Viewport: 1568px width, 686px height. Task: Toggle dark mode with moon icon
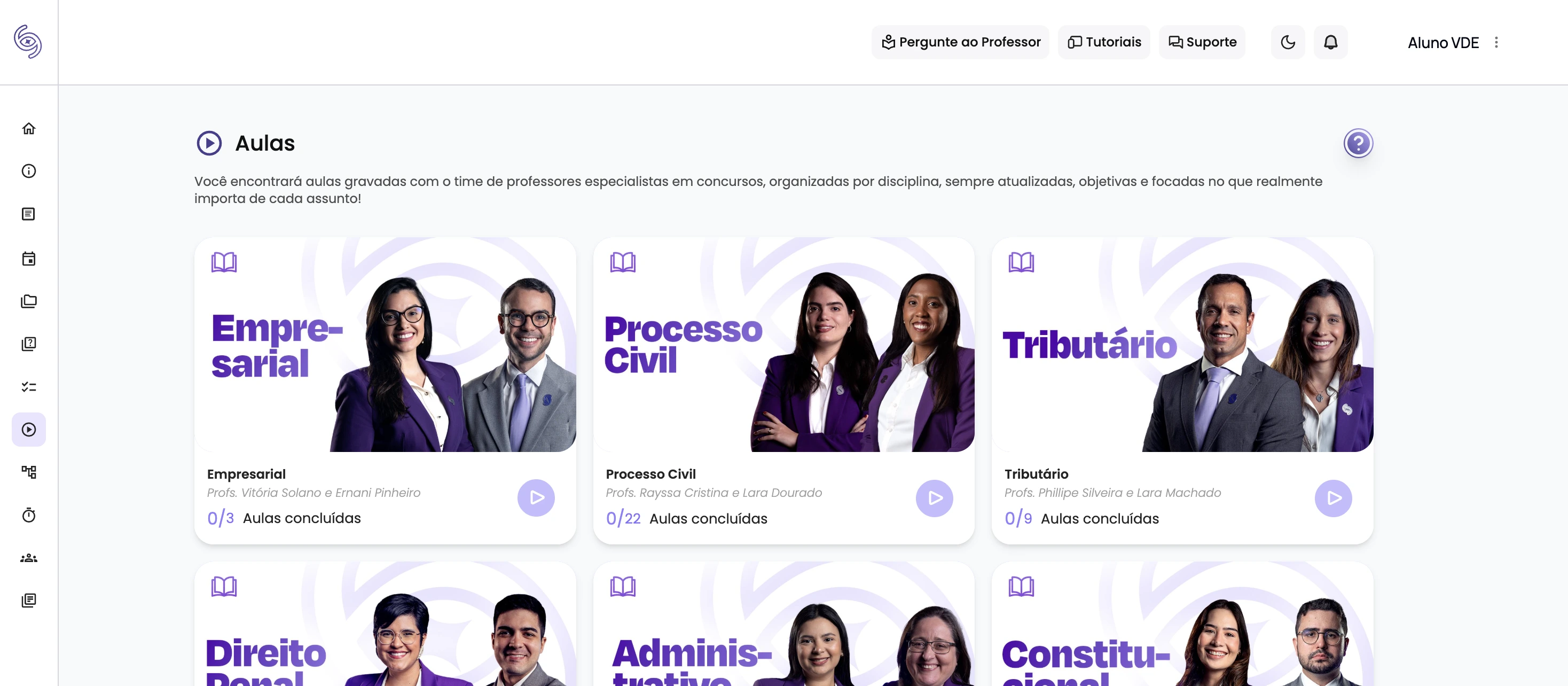pos(1288,42)
